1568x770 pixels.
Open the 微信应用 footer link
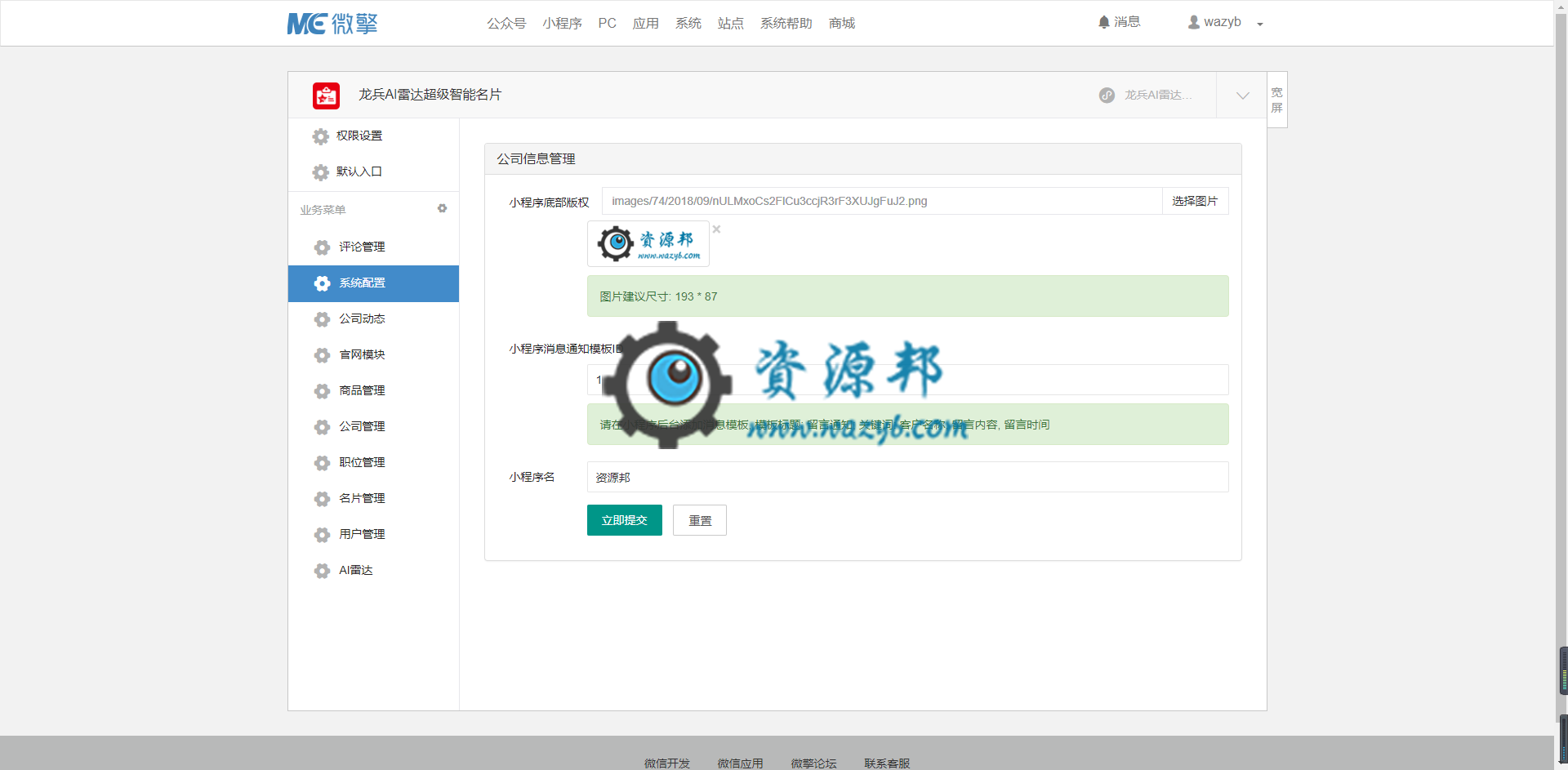click(741, 763)
